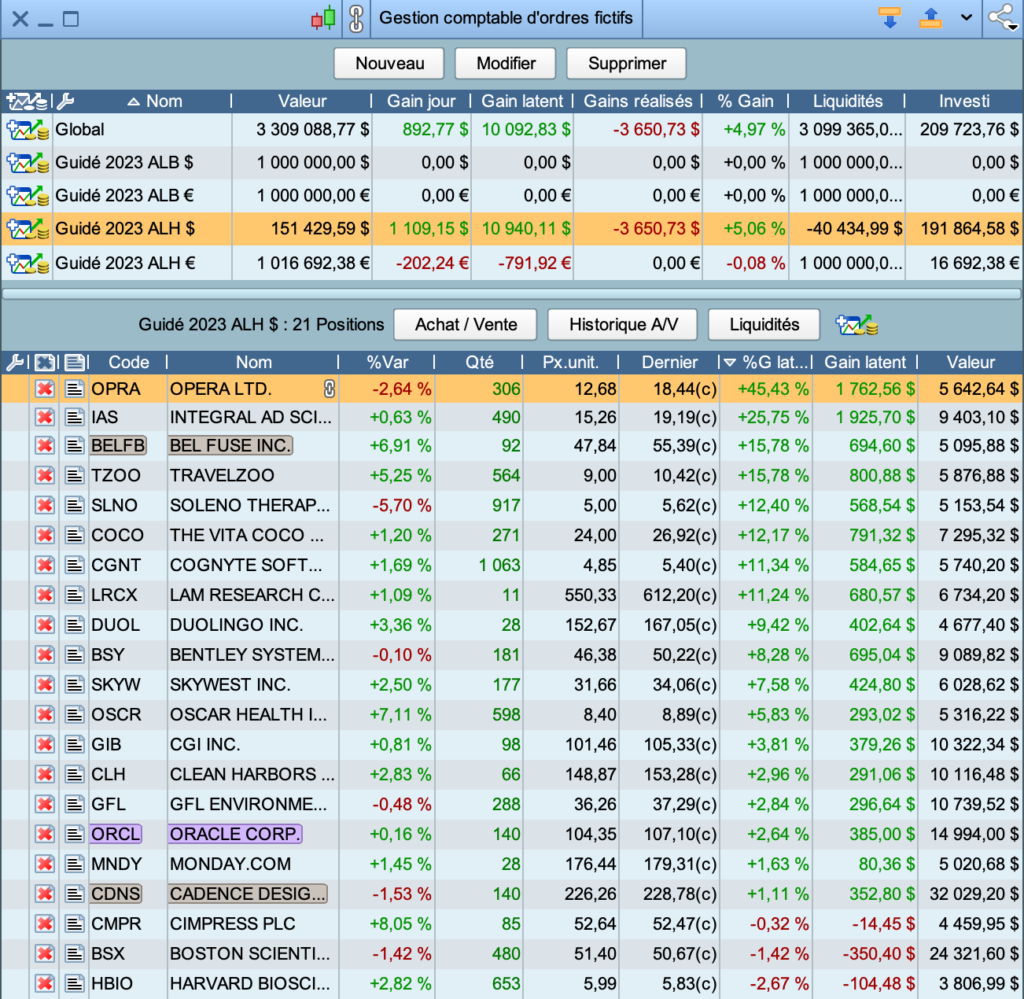1024x999 pixels.
Task: Sort positions by Qté column header
Action: [x=479, y=362]
